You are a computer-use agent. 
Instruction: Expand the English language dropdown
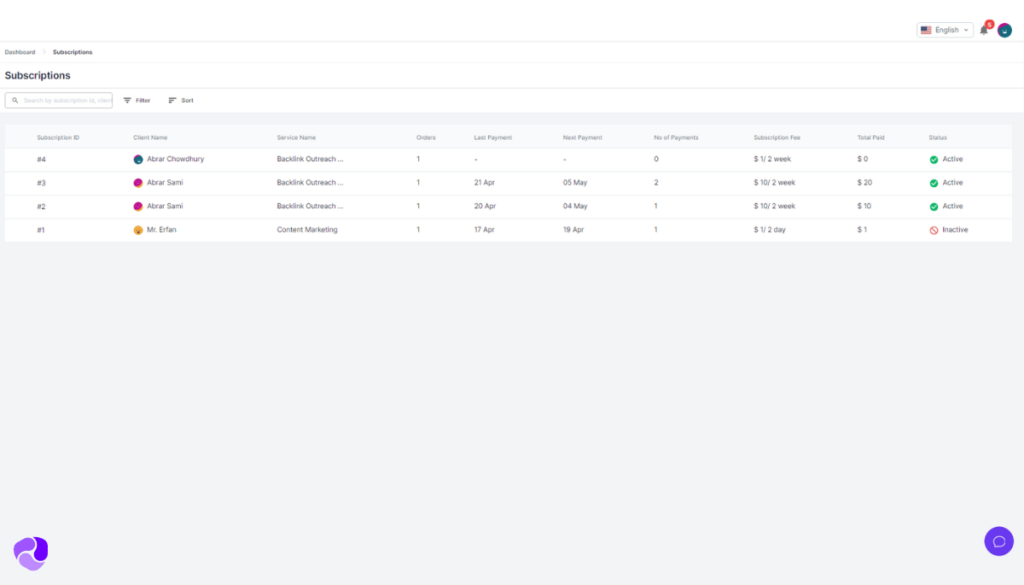coord(944,30)
